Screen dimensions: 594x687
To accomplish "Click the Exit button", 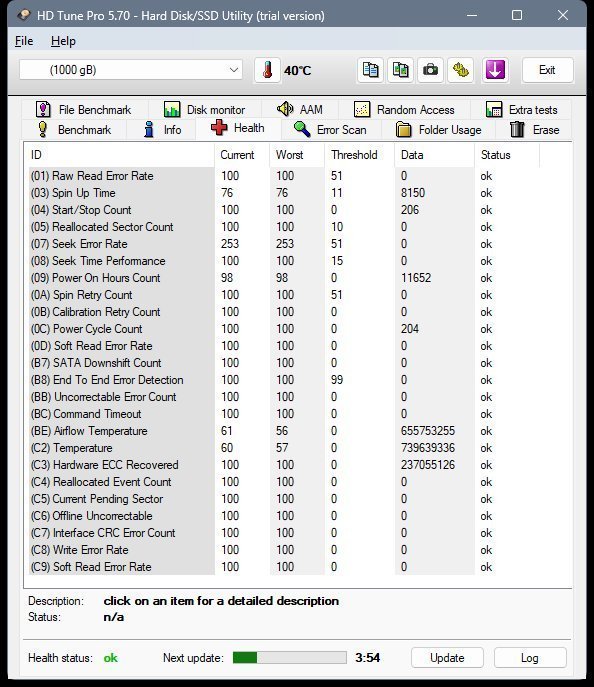I will coord(547,70).
